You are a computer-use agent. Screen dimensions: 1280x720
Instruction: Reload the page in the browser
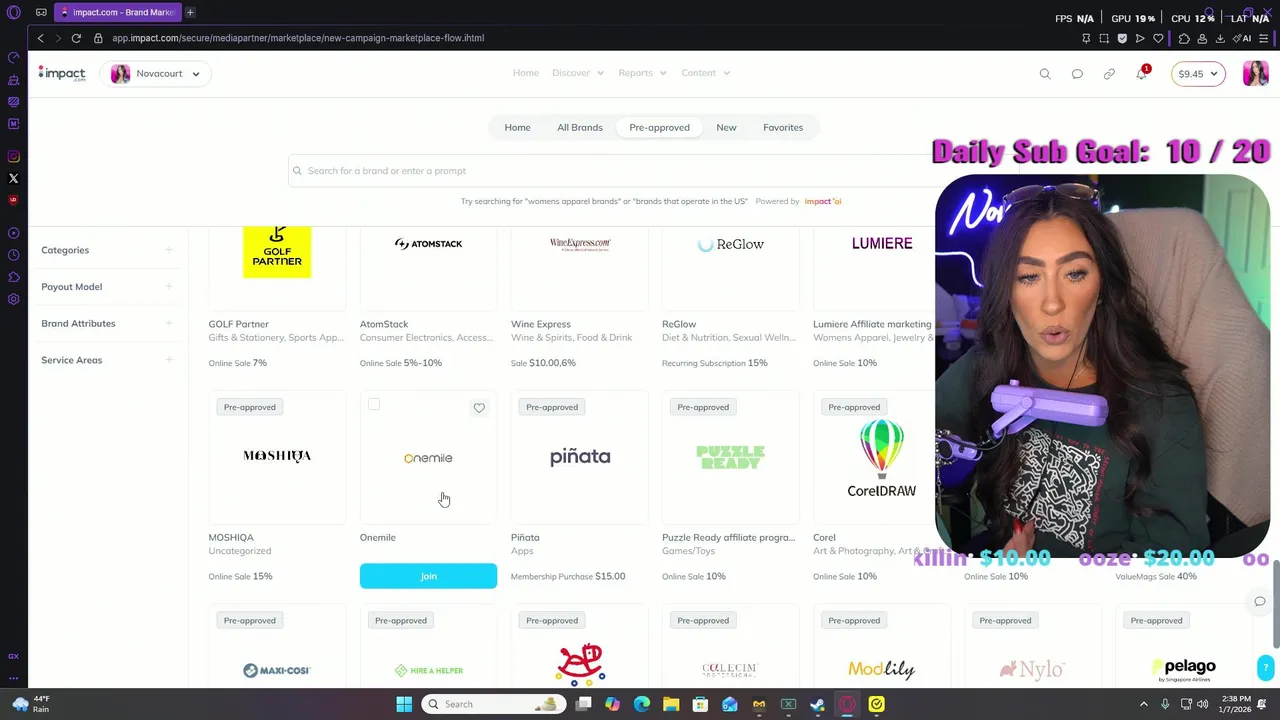pos(76,38)
